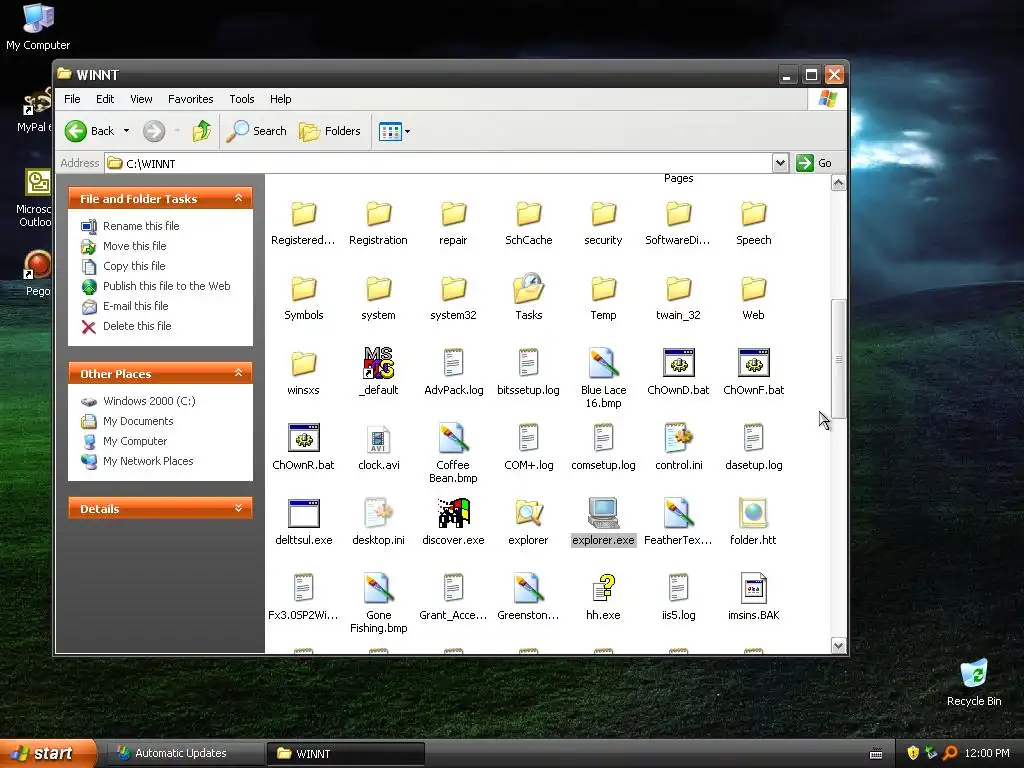This screenshot has height=768, width=1024.
Task: Open the address bar dropdown arrow
Action: 780,163
